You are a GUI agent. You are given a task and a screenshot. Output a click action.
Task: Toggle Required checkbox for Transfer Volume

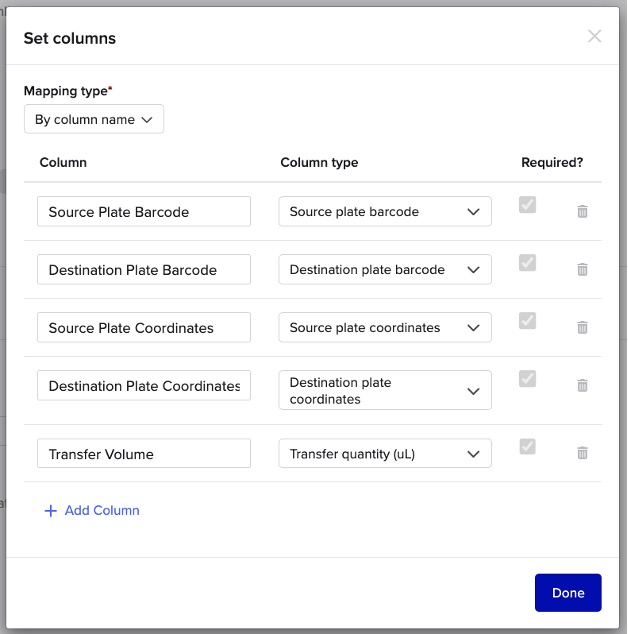pos(527,447)
